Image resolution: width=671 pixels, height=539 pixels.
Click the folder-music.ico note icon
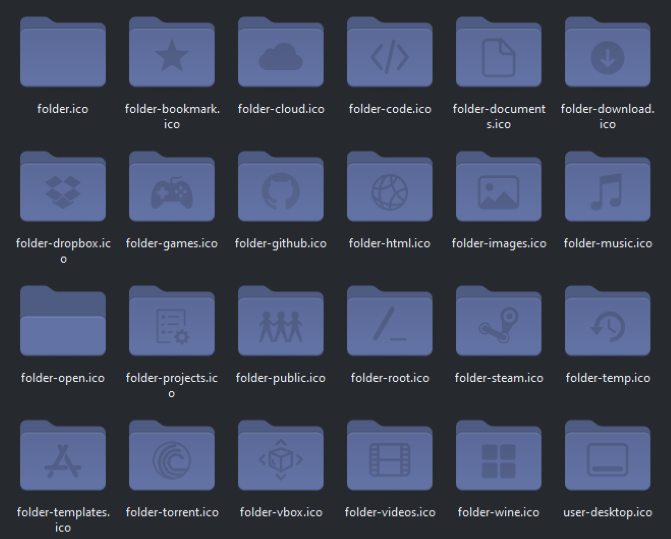608,192
